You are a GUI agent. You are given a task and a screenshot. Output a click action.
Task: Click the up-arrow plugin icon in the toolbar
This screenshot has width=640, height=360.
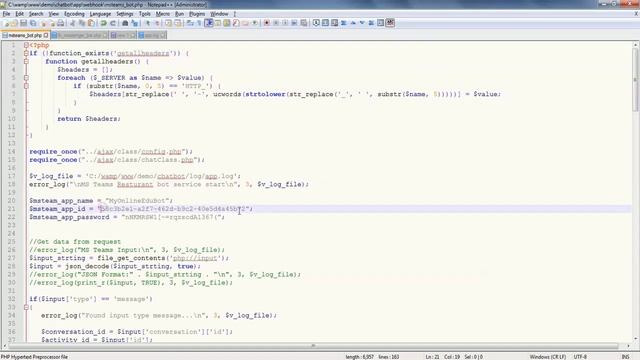point(353,23)
